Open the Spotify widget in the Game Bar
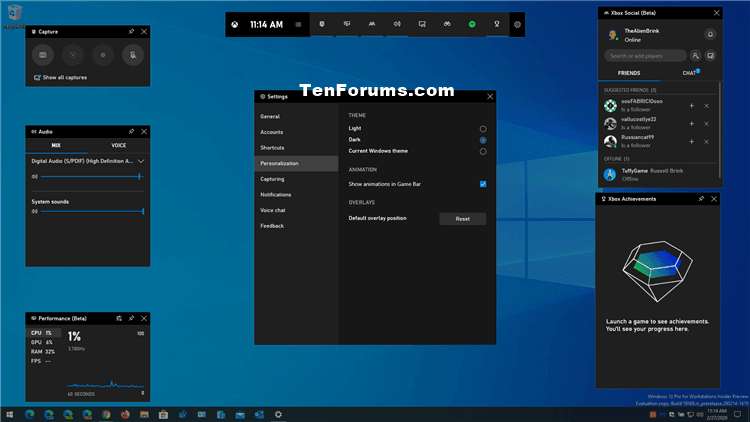 471,23
